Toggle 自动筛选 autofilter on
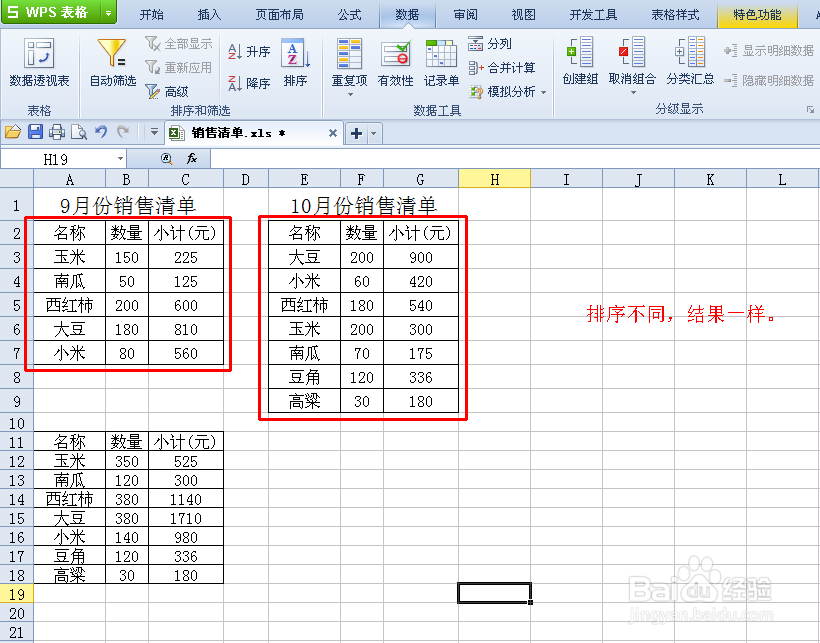 (111, 62)
